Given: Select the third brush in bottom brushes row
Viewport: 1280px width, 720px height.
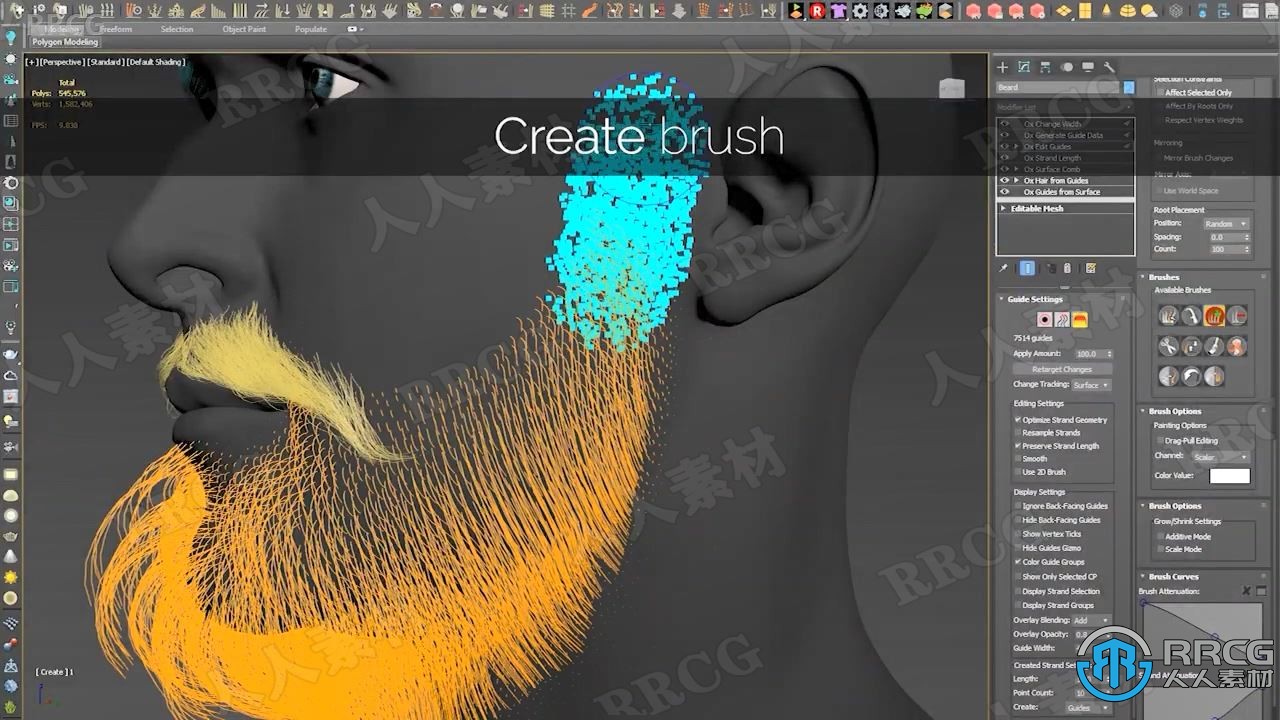Looking at the screenshot, I should coord(1214,376).
